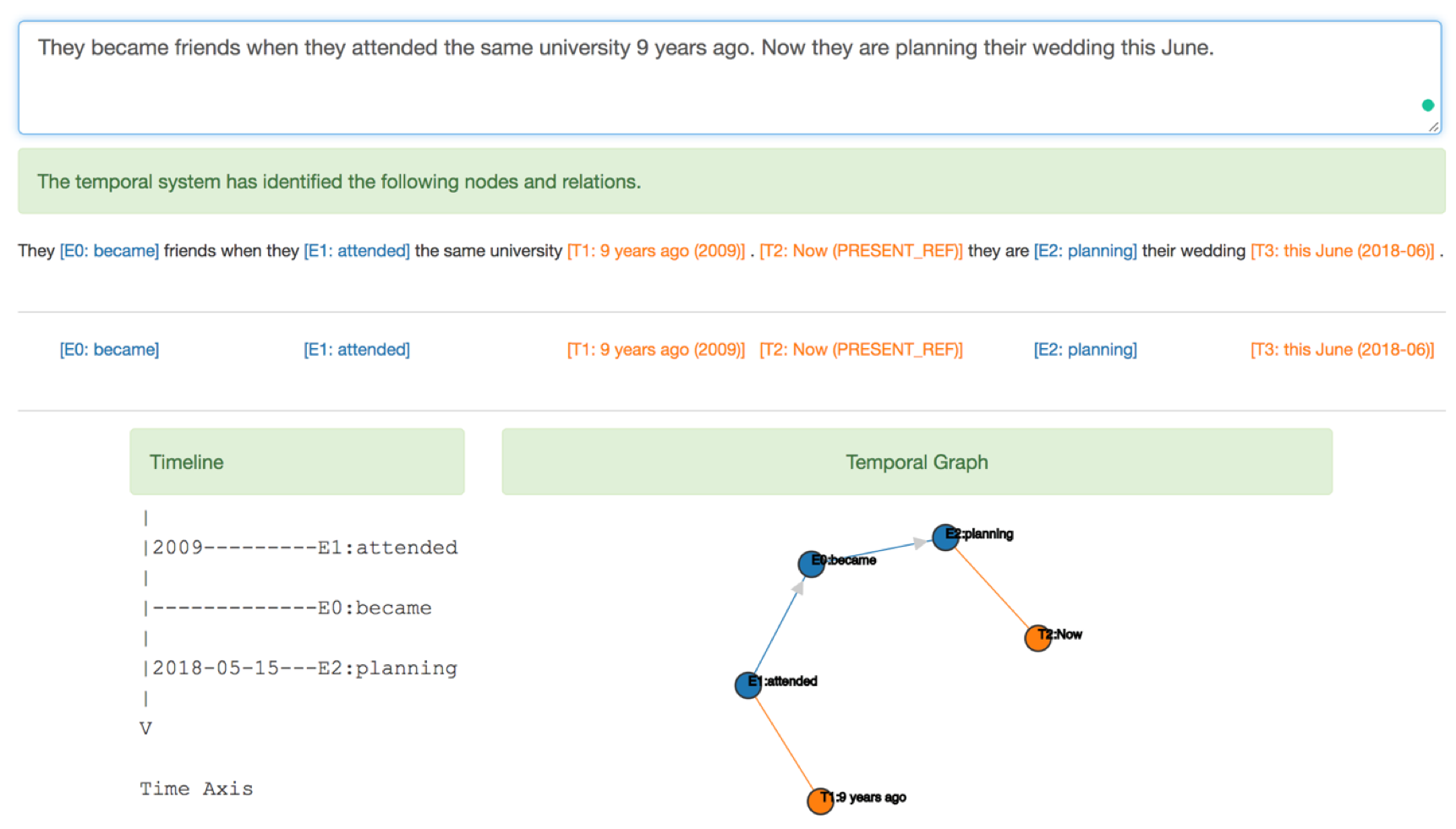
Task: Select [E2: planning] in the node list
Action: tap(1085, 350)
